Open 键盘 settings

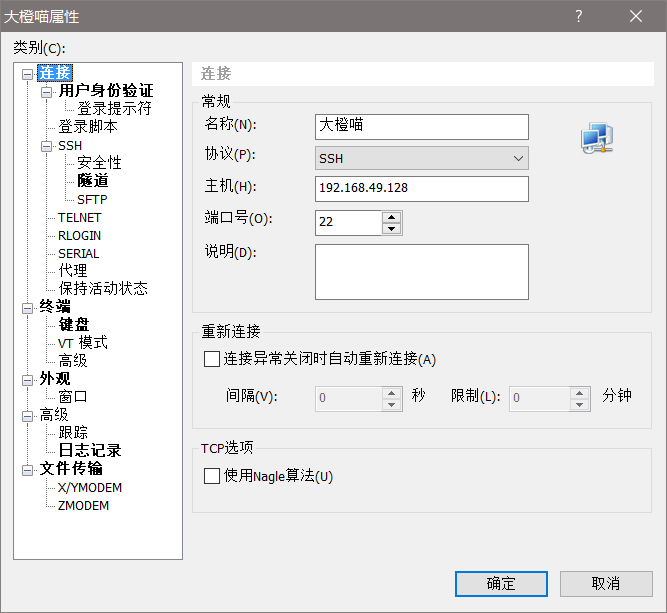(x=74, y=324)
